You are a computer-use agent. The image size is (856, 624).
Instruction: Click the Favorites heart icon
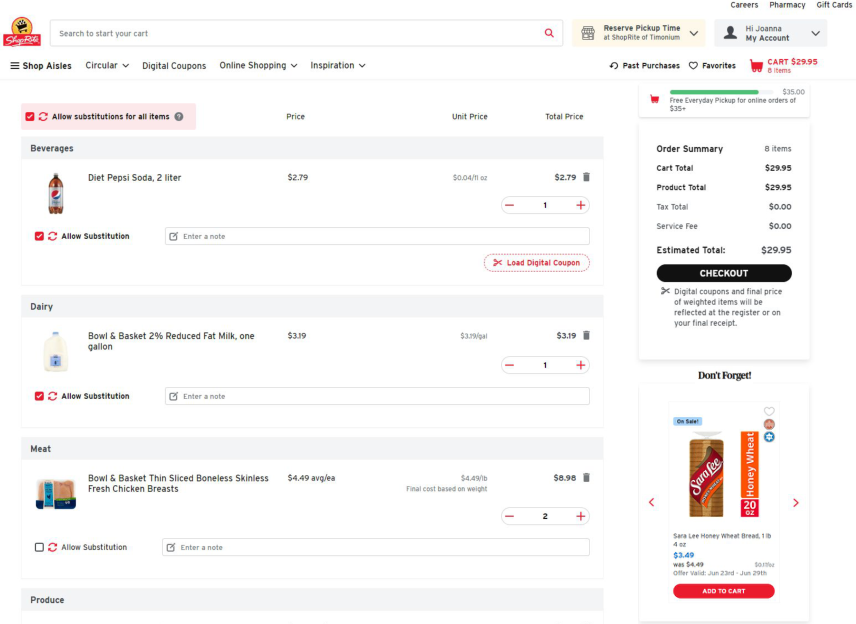(x=693, y=66)
